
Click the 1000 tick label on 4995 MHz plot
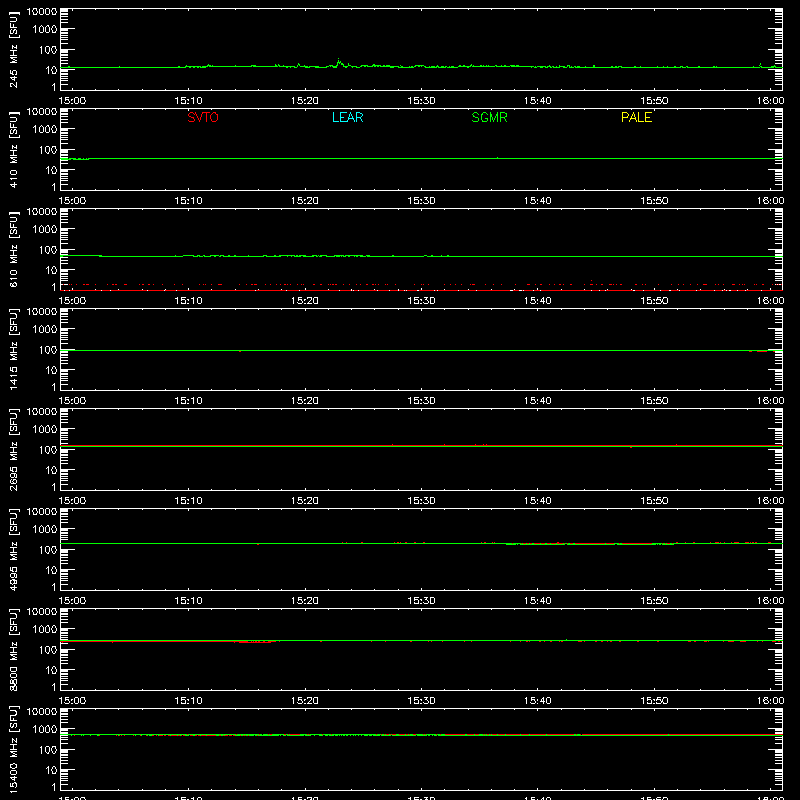(45, 530)
